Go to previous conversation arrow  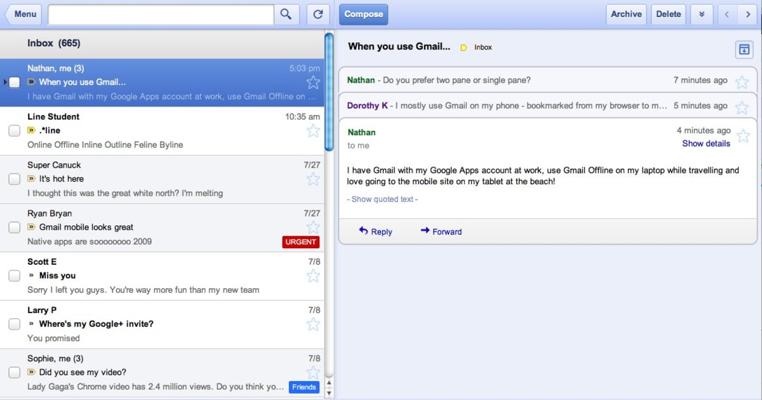tap(727, 14)
